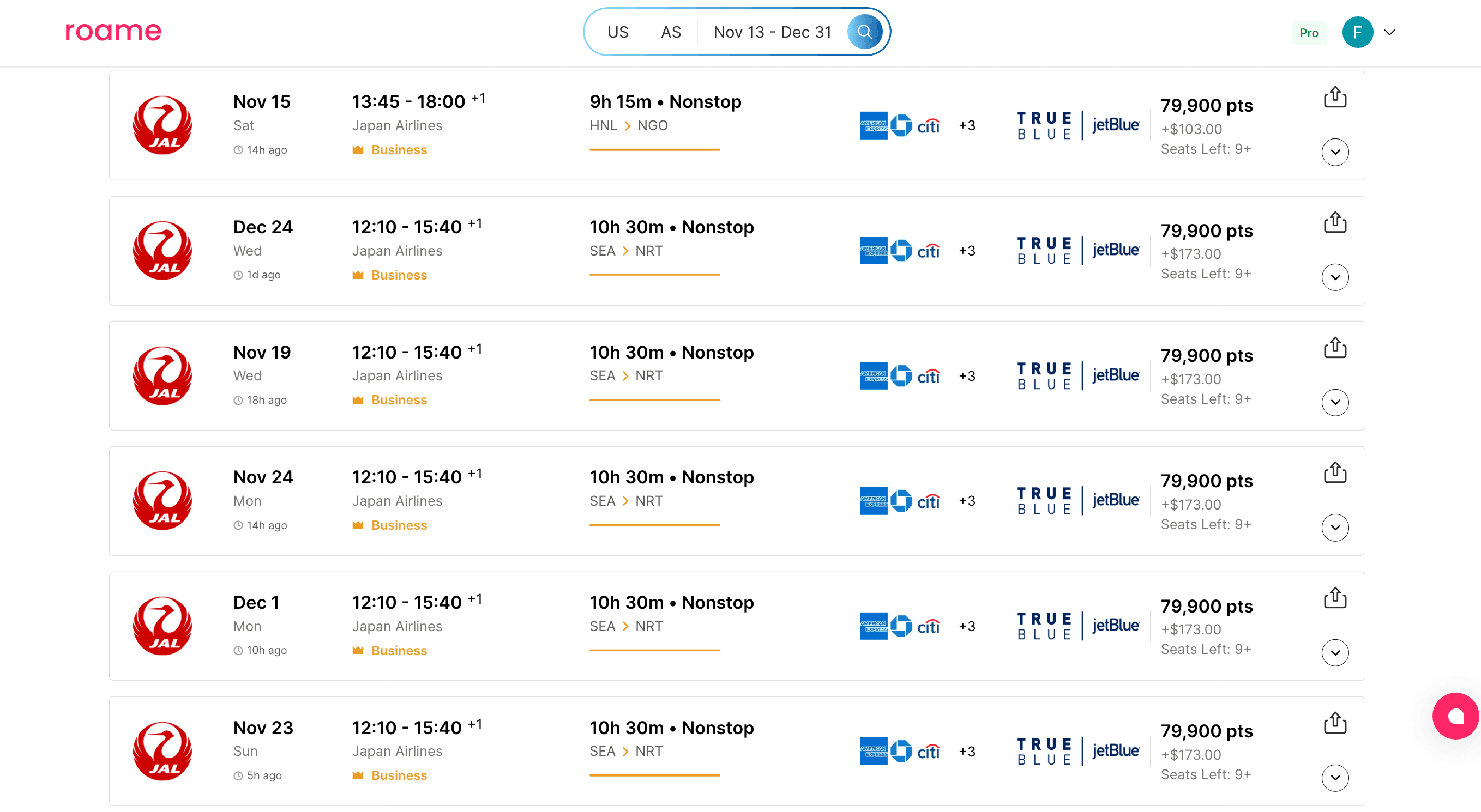This screenshot has width=1481, height=812.
Task: Click share icon for Nov 19 flight
Action: [1334, 348]
